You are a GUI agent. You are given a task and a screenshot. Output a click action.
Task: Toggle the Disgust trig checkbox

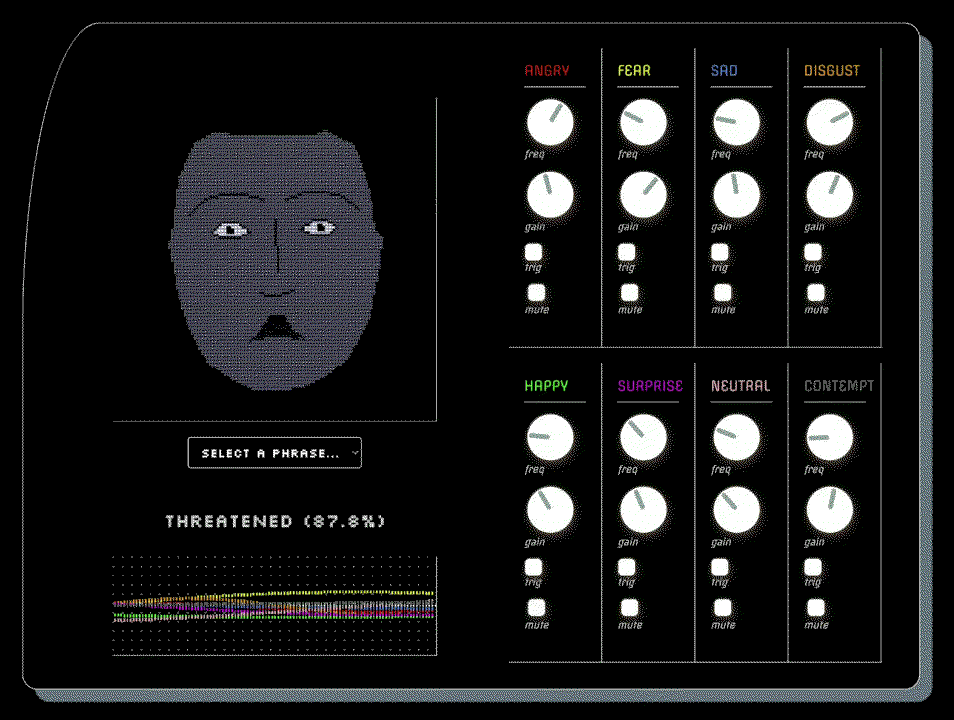[x=813, y=252]
